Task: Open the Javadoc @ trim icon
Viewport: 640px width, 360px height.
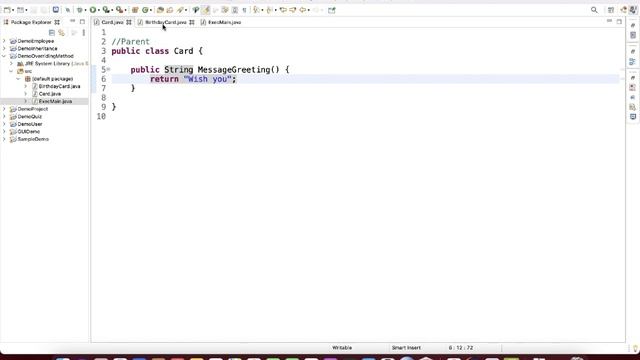Action: pyautogui.click(x=633, y=97)
